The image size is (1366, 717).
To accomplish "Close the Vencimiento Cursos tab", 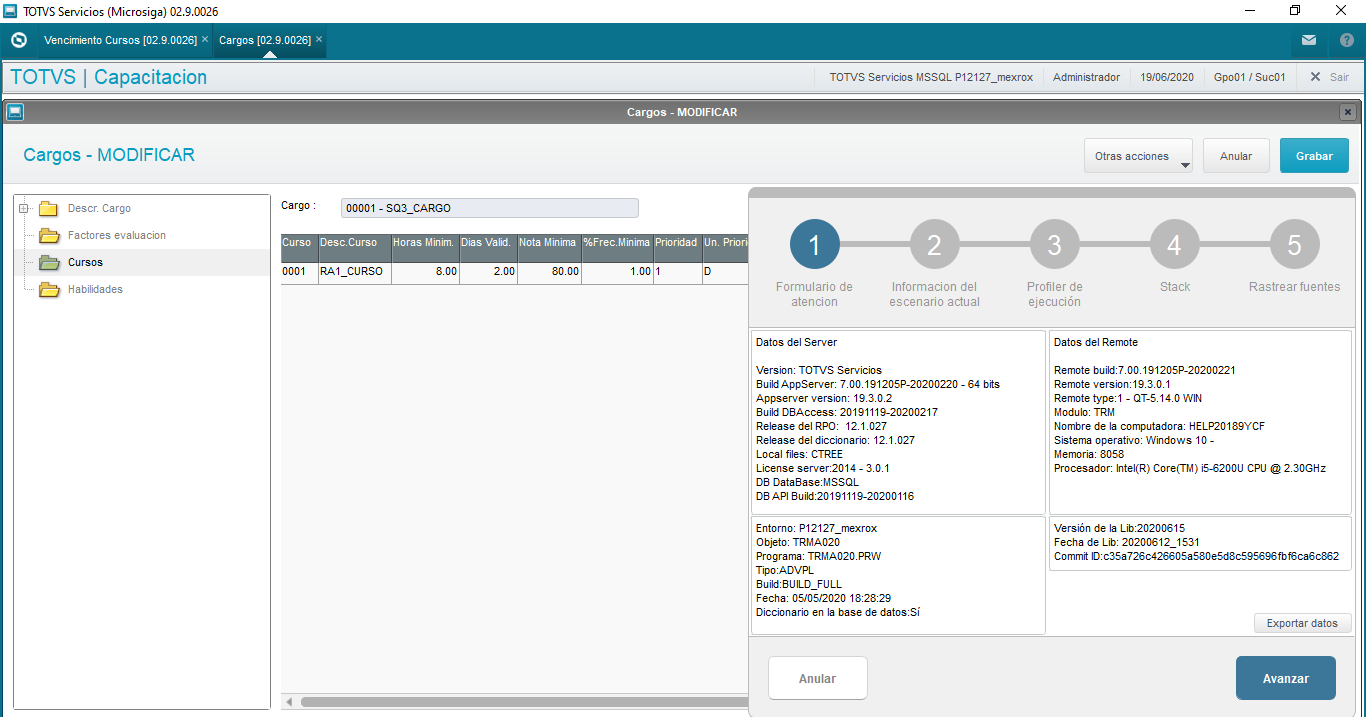I will [205, 40].
